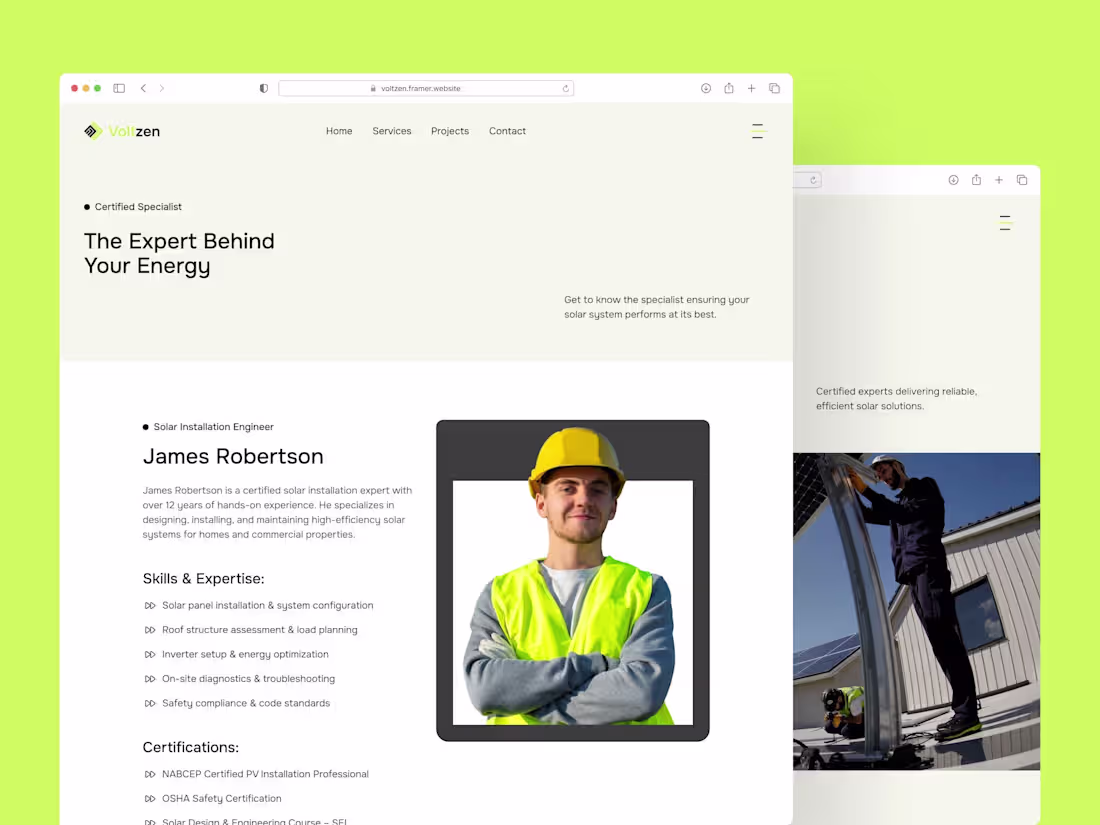This screenshot has width=1100, height=825.
Task: Open downloads in the back Safari window
Action: [953, 180]
